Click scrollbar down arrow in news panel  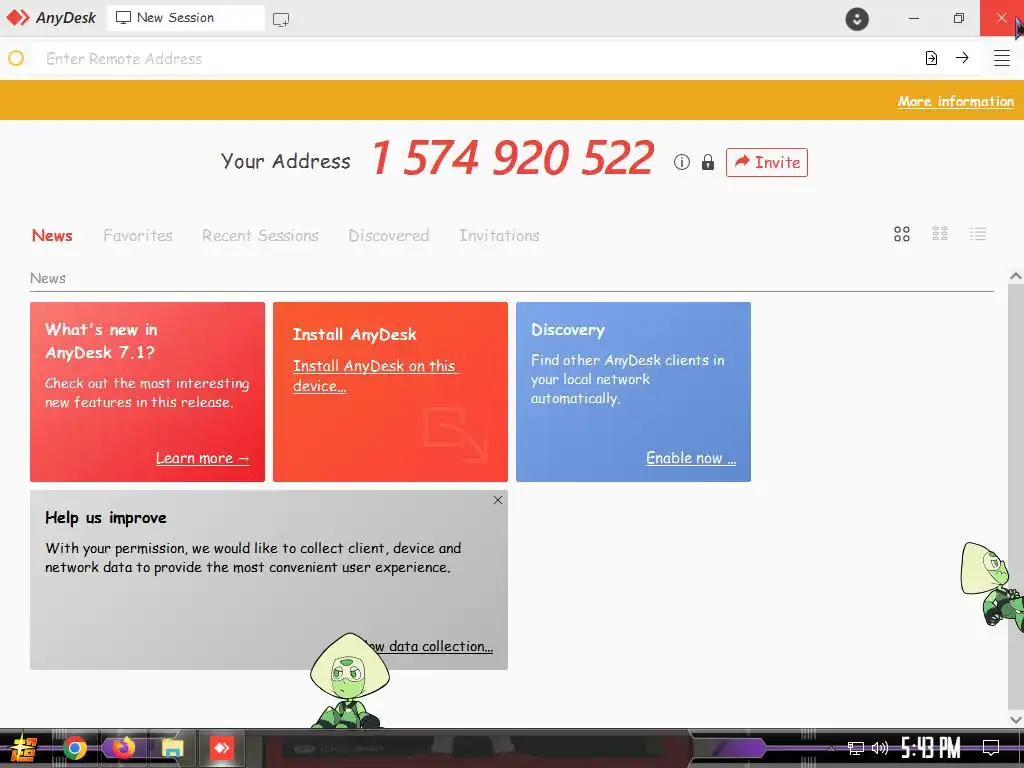(1016, 719)
